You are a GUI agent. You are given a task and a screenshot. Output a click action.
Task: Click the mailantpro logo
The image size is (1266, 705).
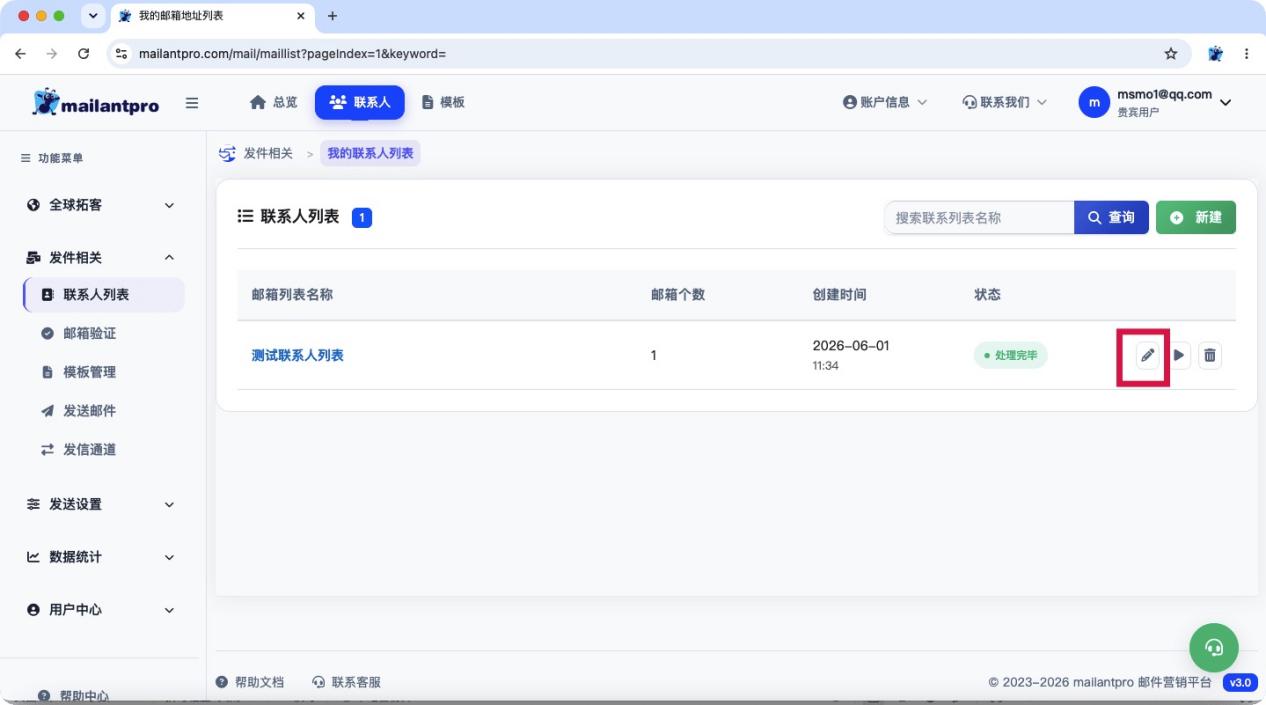click(x=95, y=102)
